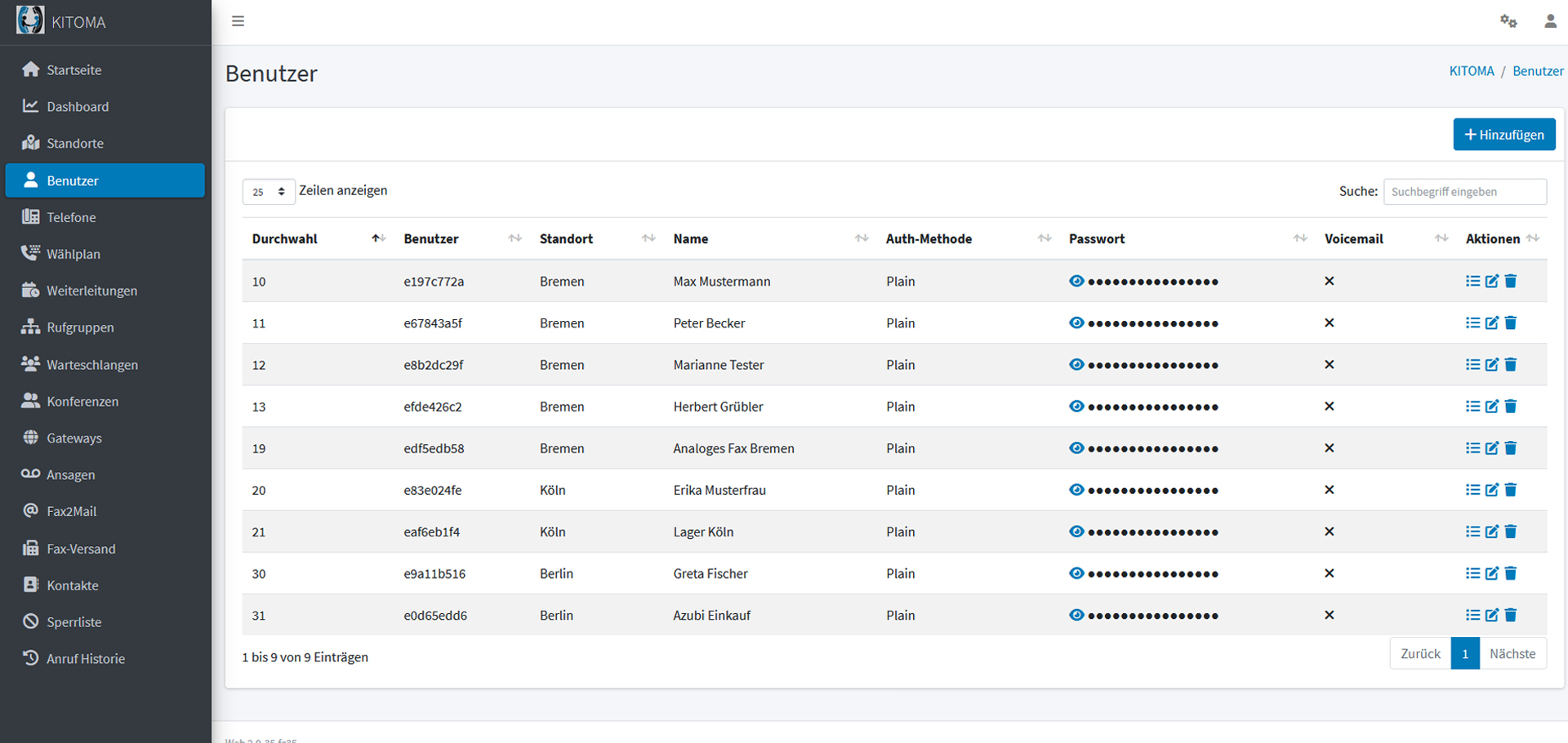Click the Hinzufügen button
This screenshot has height=743, width=1568.
(x=1503, y=135)
